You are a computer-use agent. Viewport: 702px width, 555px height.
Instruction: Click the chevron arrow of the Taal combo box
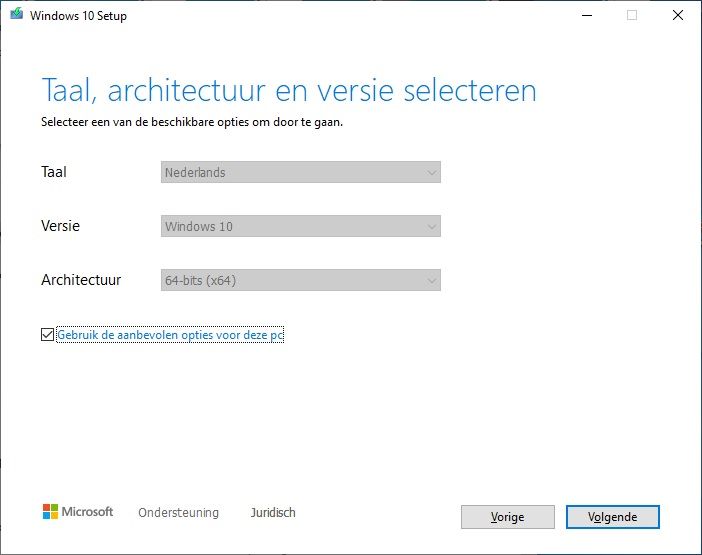click(431, 173)
